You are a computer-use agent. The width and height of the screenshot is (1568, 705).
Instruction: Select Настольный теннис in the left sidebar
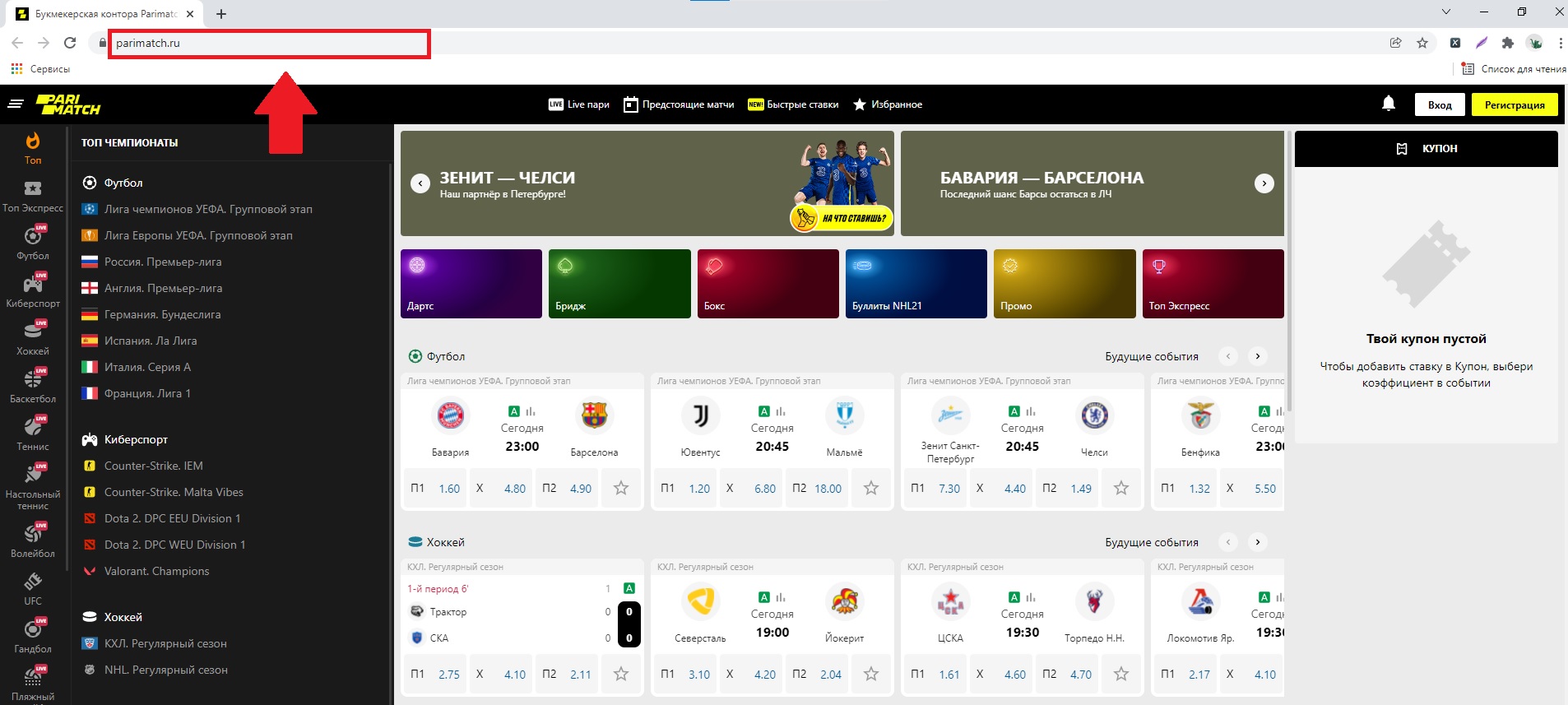[x=33, y=487]
